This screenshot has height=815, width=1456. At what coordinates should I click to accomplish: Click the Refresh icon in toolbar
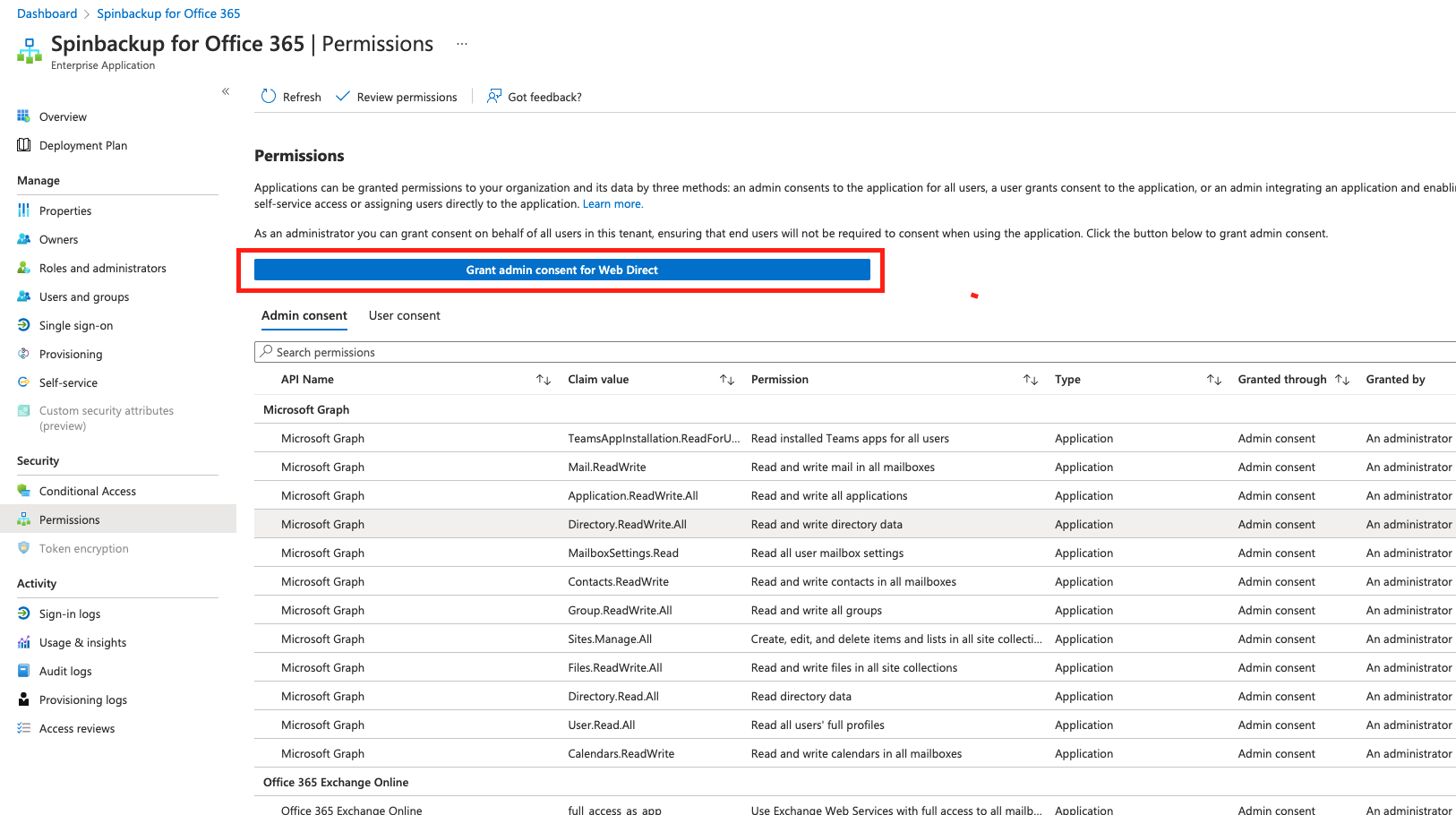click(x=269, y=97)
